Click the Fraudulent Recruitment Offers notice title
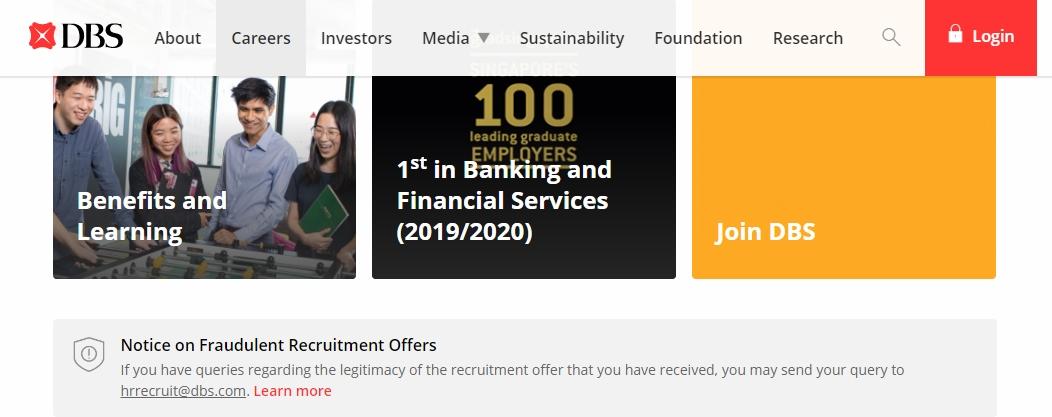This screenshot has width=1052, height=417. (x=279, y=345)
